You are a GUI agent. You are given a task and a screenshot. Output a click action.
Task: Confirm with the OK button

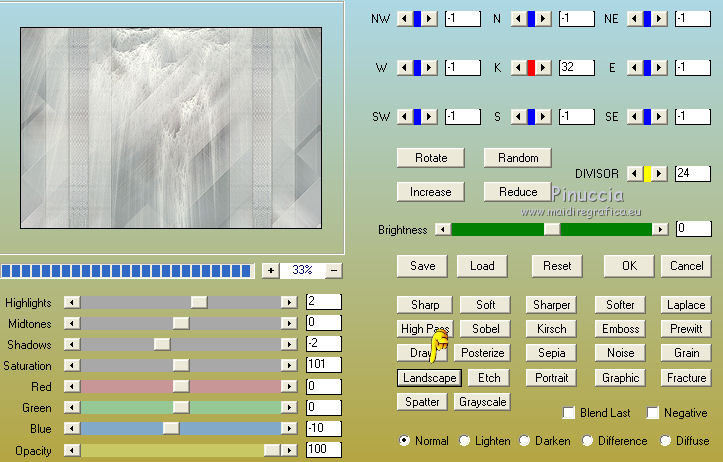point(629,266)
